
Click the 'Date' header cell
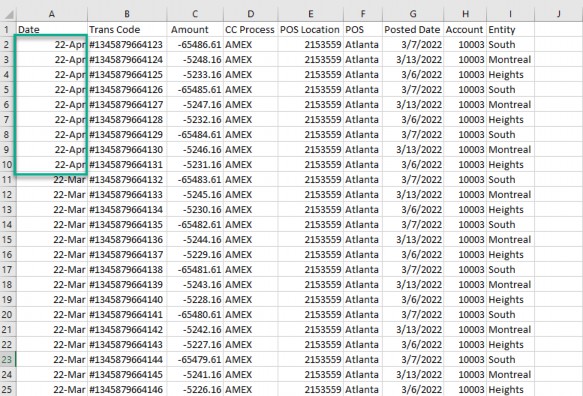[52, 29]
